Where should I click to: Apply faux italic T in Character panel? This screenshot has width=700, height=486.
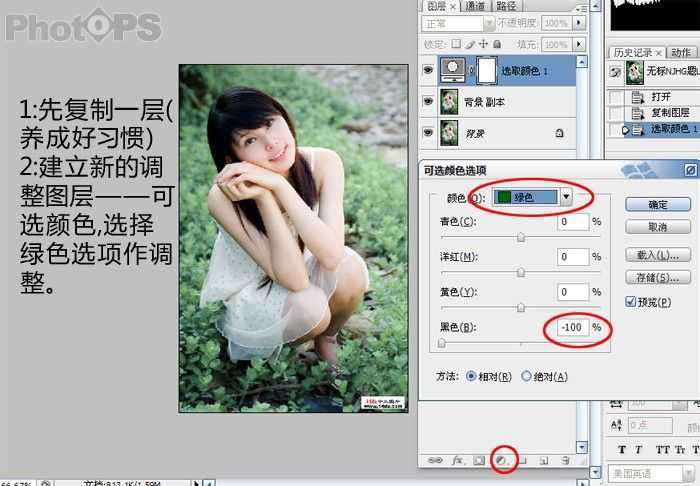(638, 450)
